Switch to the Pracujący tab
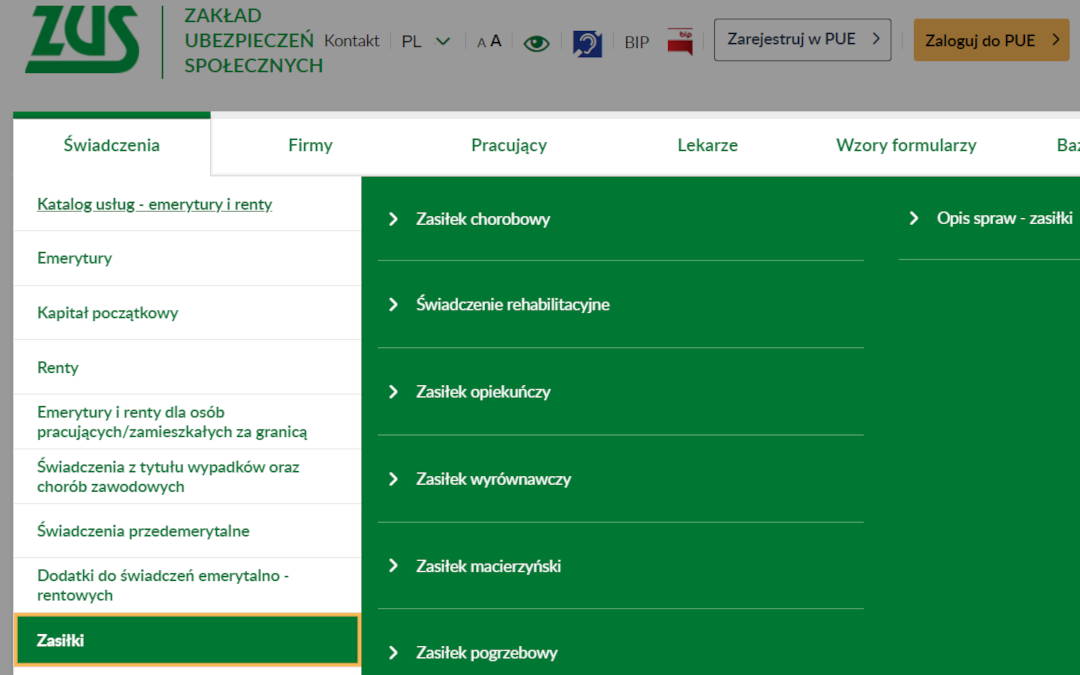Viewport: 1080px width, 675px height. [x=509, y=145]
